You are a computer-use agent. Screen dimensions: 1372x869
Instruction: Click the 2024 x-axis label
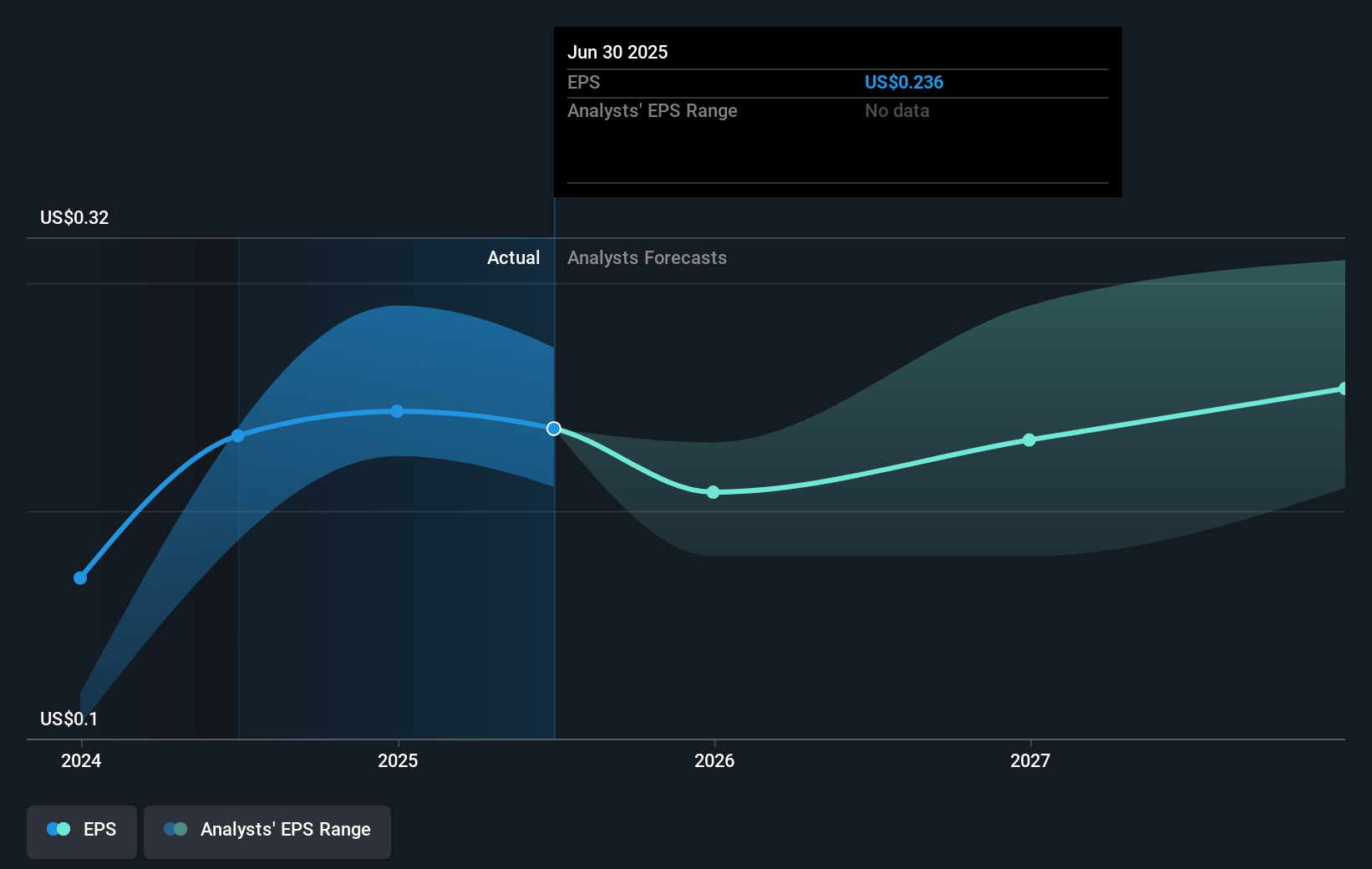(x=81, y=760)
